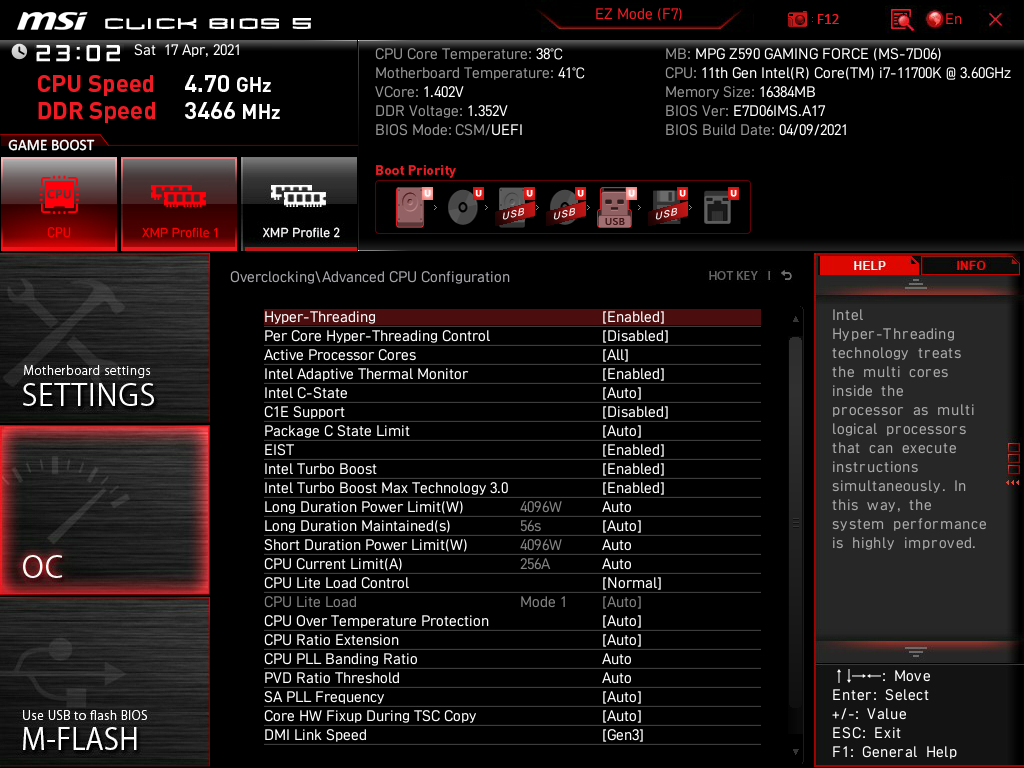This screenshot has width=1024, height=768.
Task: Click the settings list scrollbar thumb
Action: pyautogui.click(x=795, y=522)
